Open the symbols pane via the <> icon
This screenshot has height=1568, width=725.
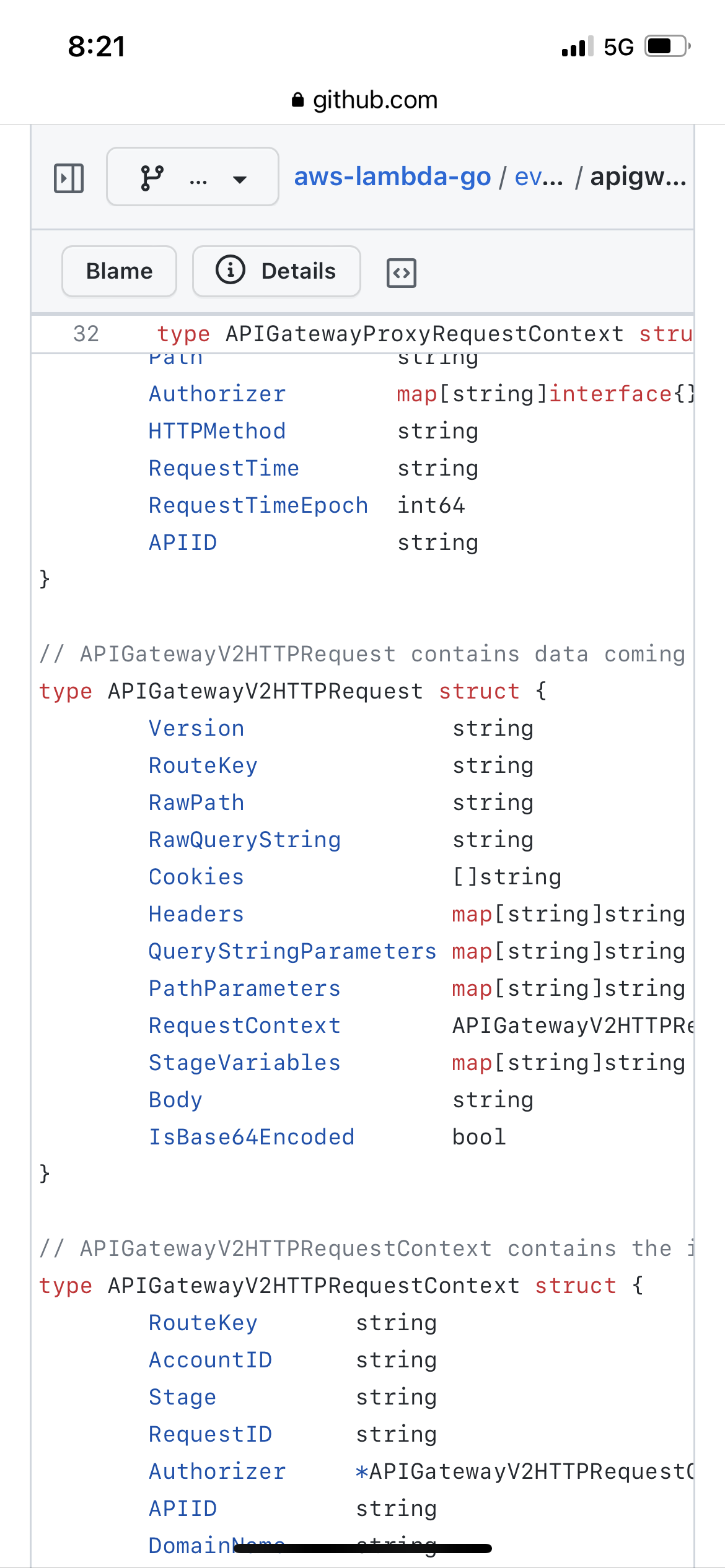(400, 272)
